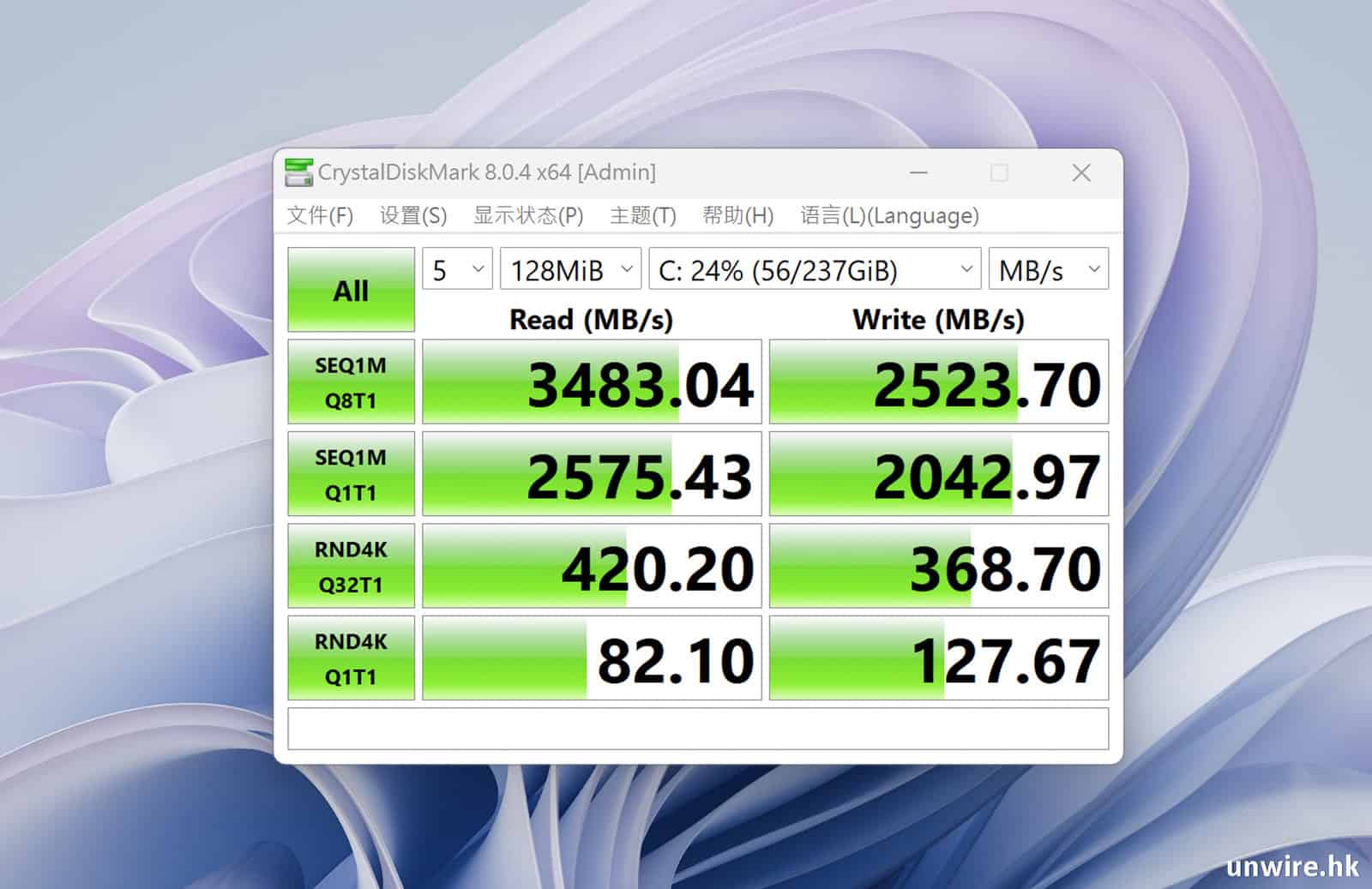
Task: Open the 主题(T) menu
Action: (642, 215)
